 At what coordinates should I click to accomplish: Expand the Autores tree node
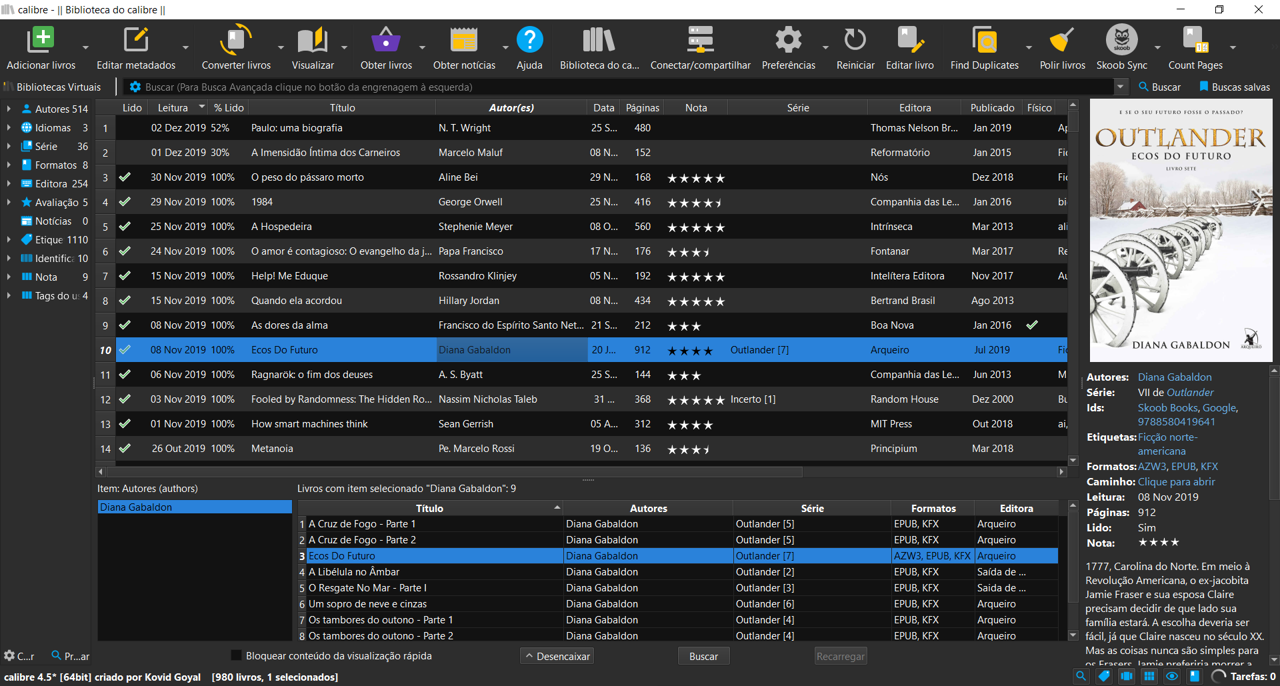coord(9,109)
